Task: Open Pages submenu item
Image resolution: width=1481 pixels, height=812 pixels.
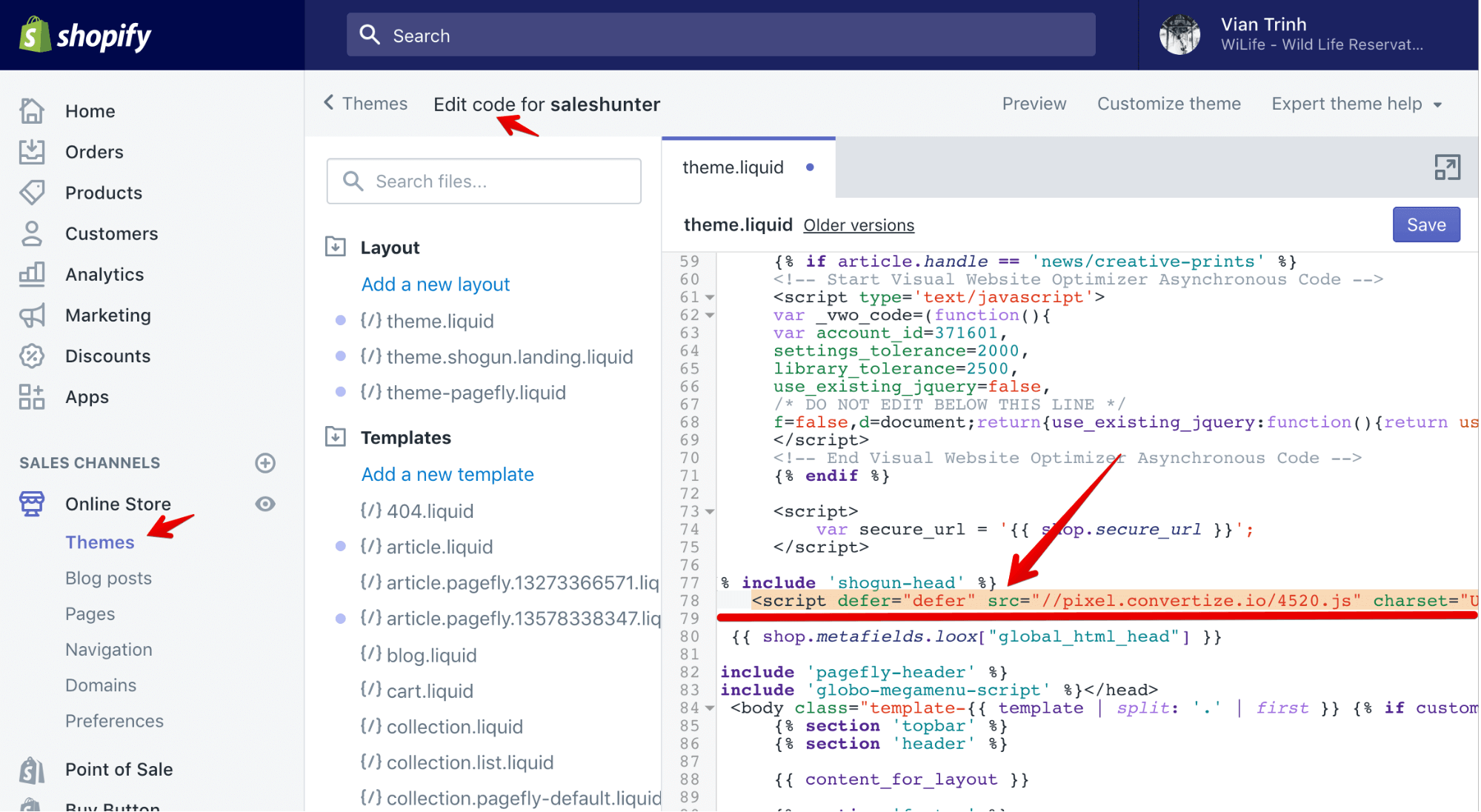Action: click(x=90, y=613)
